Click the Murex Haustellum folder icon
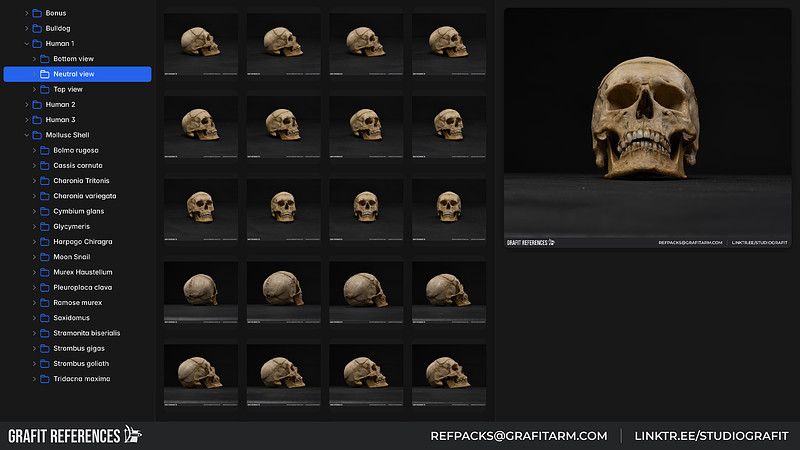 click(x=45, y=272)
